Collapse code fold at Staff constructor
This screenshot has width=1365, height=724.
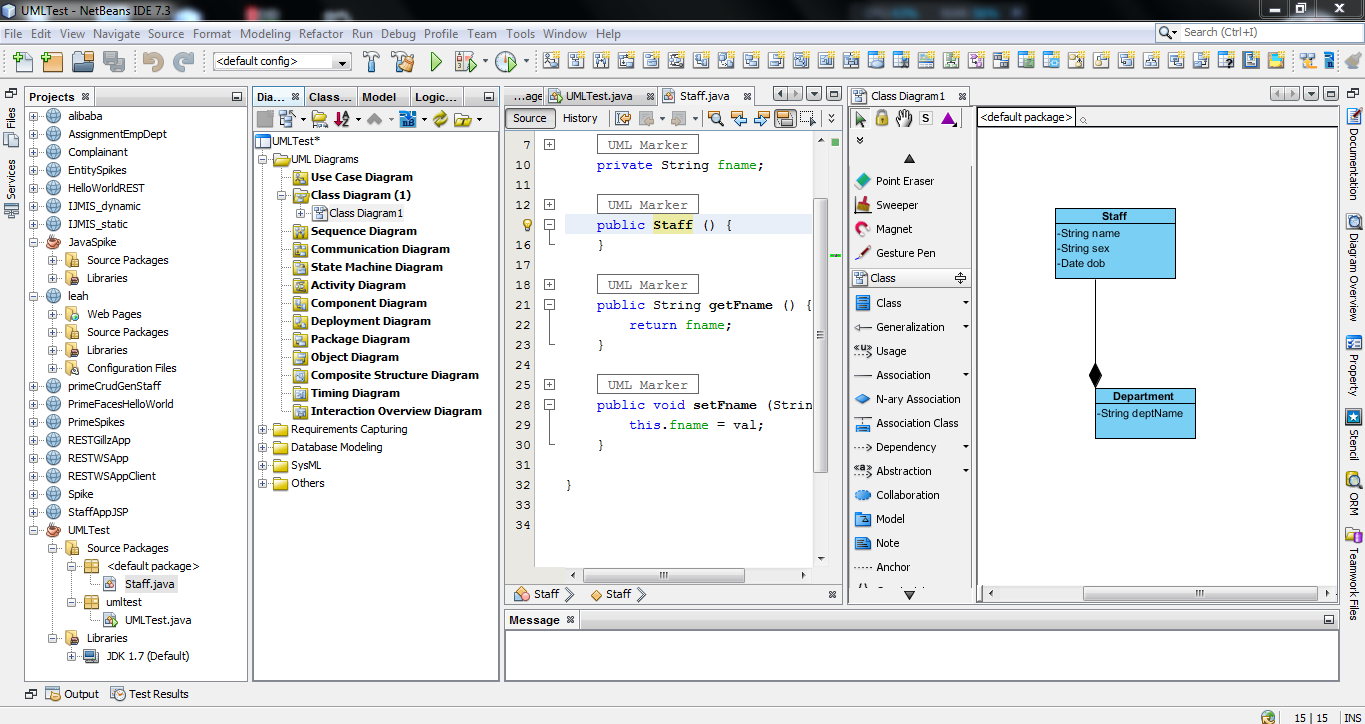click(x=549, y=225)
